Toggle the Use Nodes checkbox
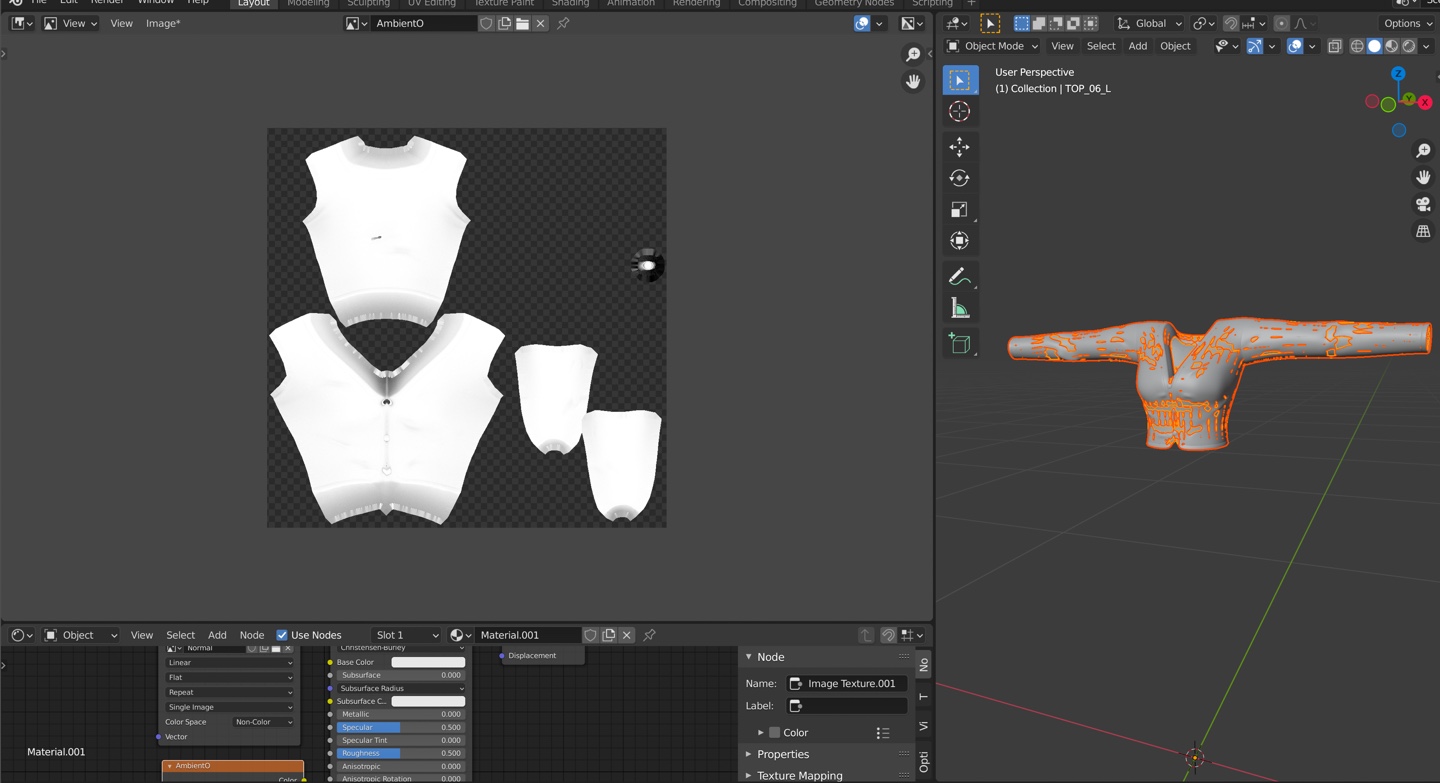The width and height of the screenshot is (1440, 783). [x=282, y=635]
